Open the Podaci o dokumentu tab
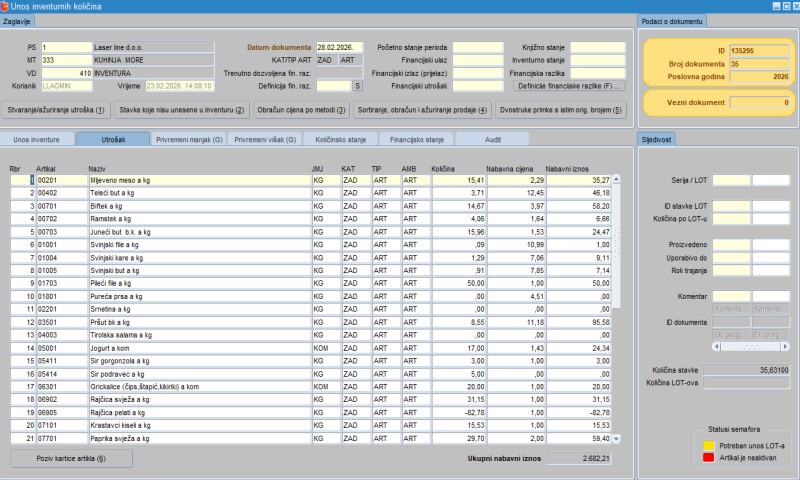The height and width of the screenshot is (480, 800). [672, 21]
